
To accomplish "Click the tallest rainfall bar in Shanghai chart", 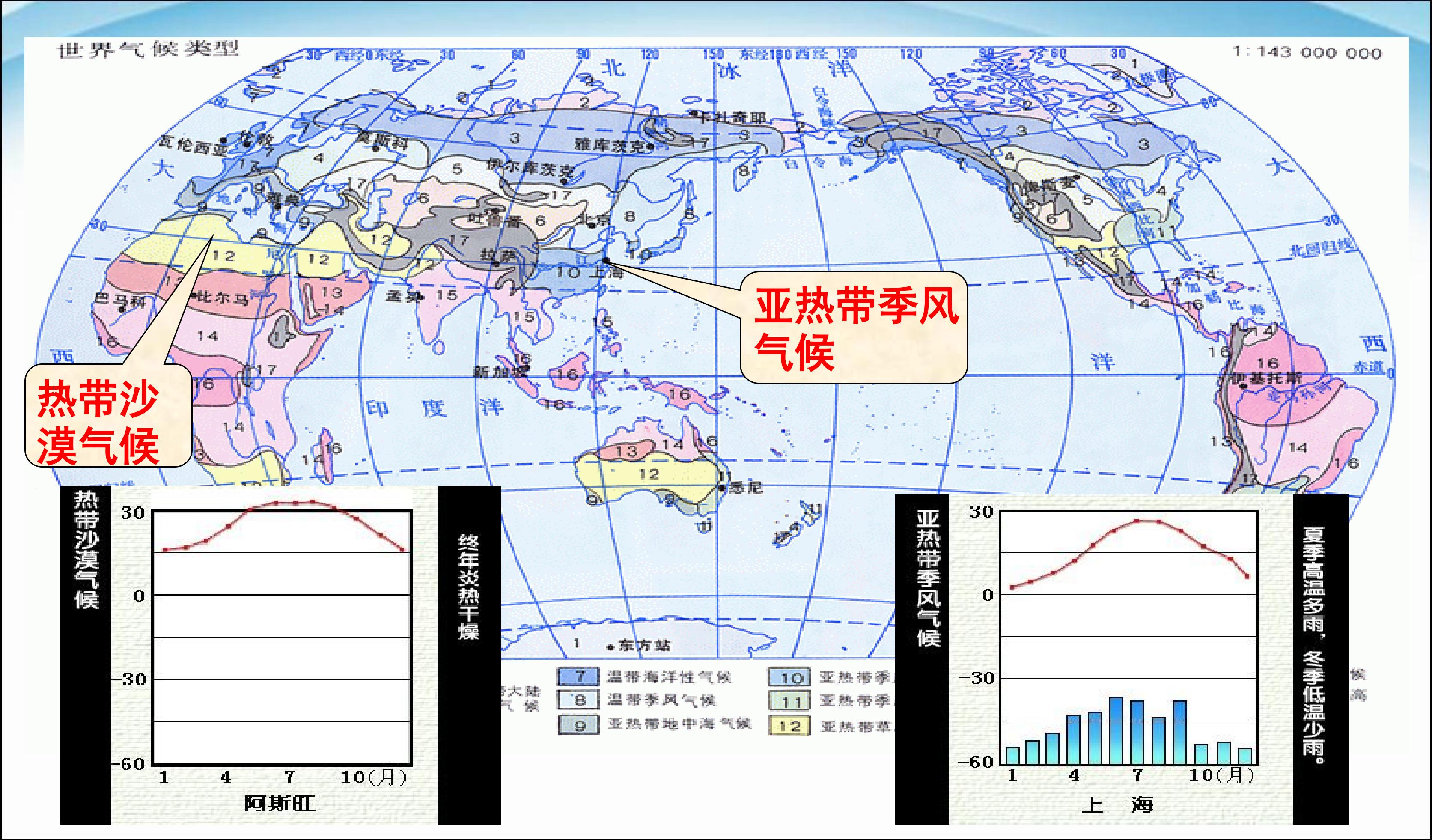I will (x=1116, y=730).
